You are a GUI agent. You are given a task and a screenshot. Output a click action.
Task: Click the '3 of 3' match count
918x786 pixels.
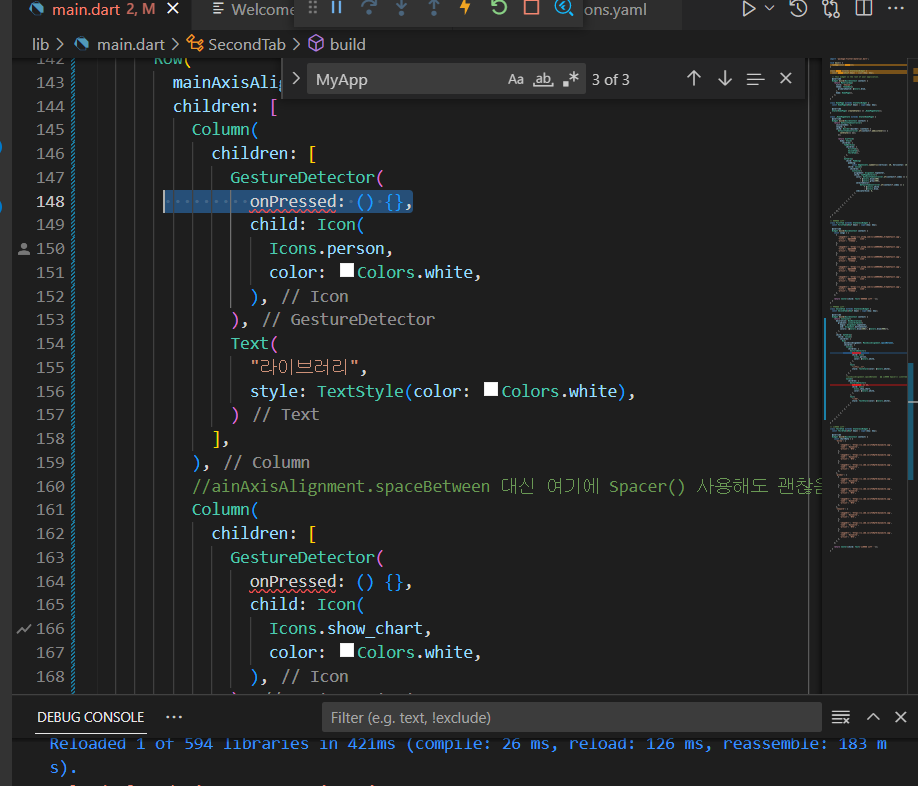[611, 80]
